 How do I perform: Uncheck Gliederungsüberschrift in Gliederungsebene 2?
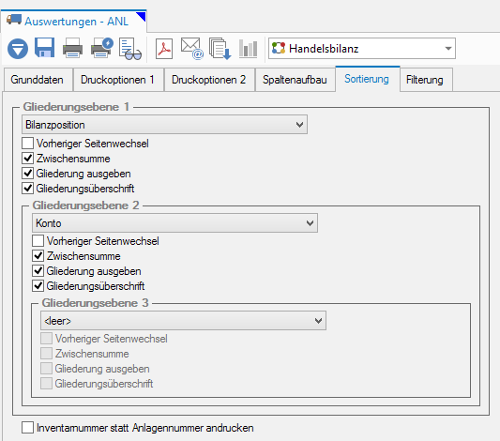click(x=38, y=286)
